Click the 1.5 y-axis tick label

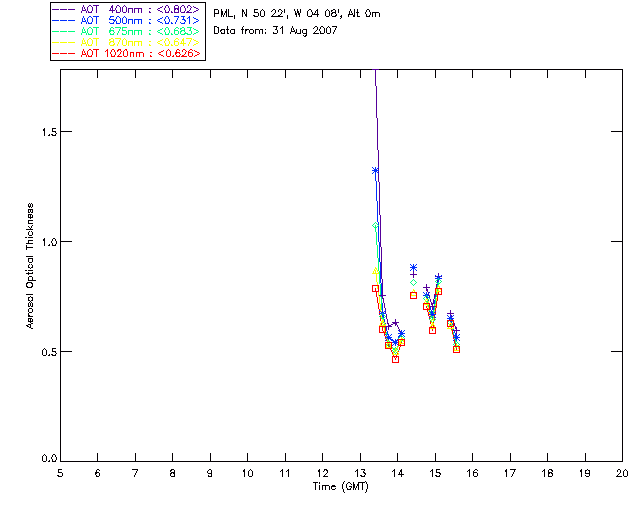(x=49, y=131)
